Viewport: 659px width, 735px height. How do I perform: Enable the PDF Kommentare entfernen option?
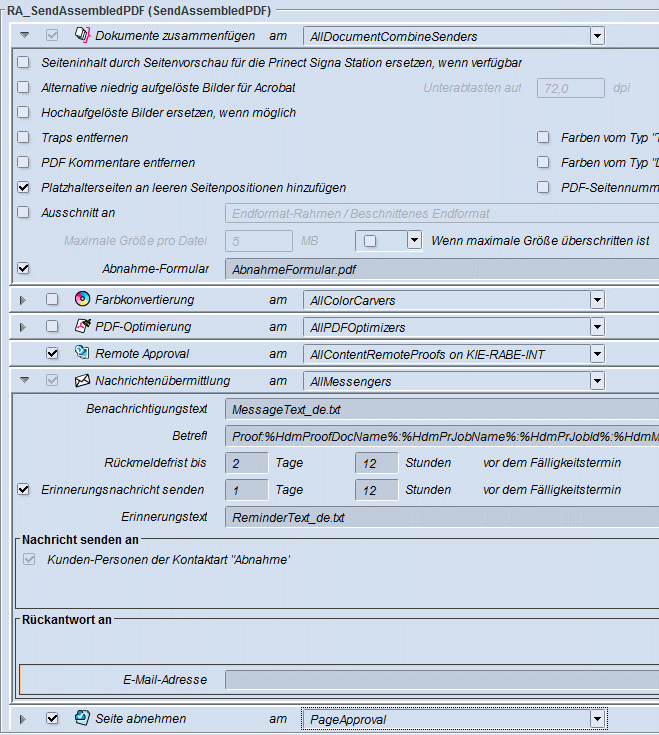pos(24,162)
